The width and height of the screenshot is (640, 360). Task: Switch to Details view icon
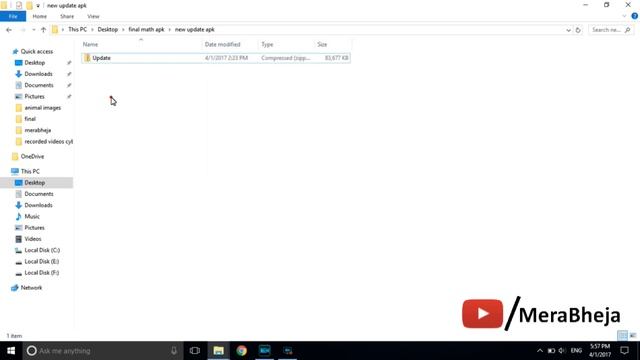pos(622,336)
